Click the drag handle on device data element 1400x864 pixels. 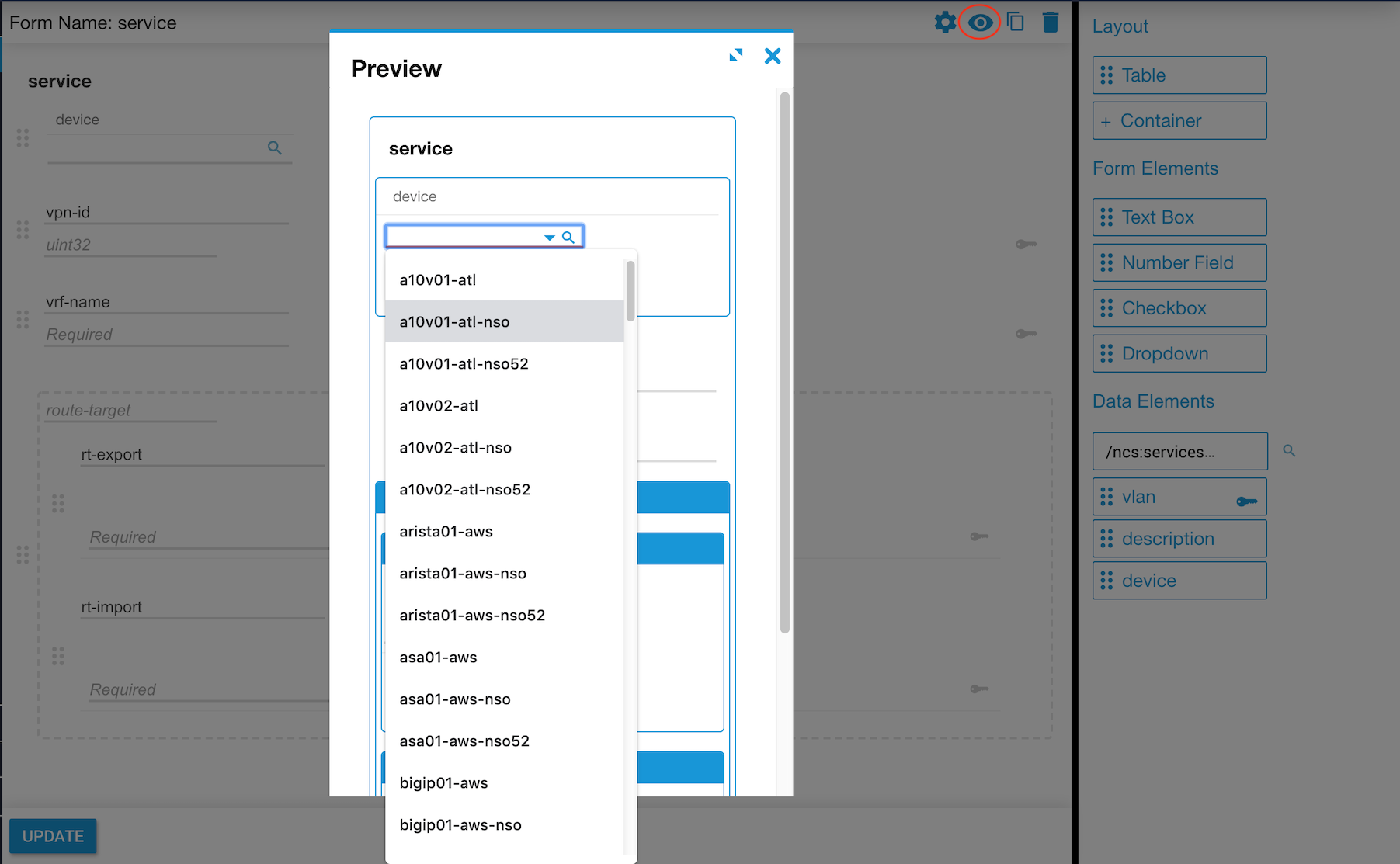tap(1106, 581)
